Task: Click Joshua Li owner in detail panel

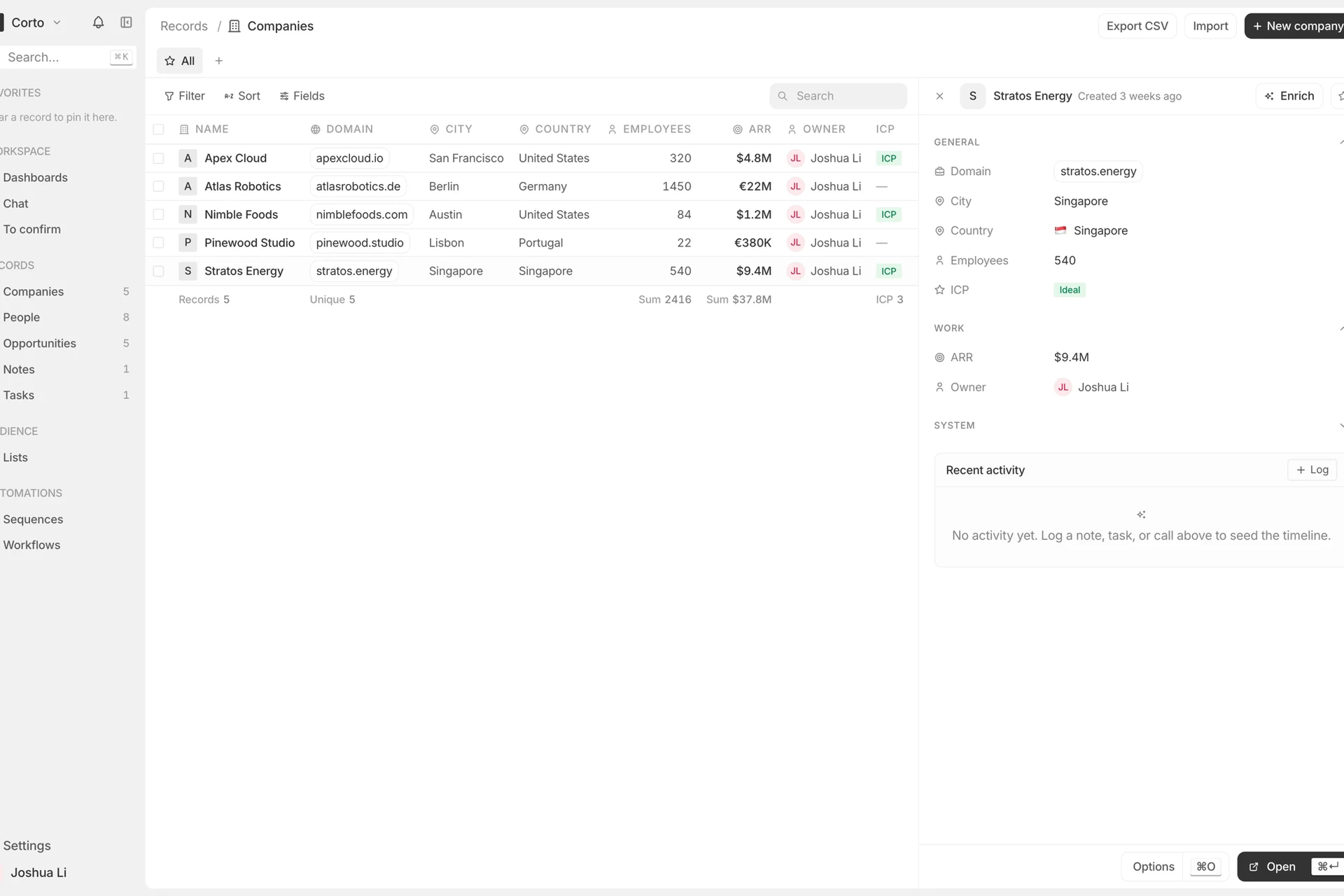Action: point(1091,387)
